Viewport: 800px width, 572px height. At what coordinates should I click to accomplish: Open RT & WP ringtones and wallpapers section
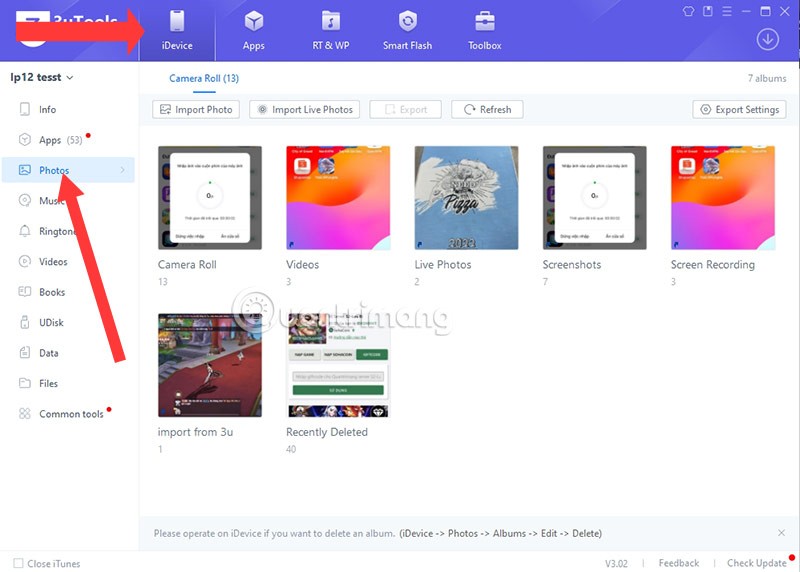click(329, 30)
